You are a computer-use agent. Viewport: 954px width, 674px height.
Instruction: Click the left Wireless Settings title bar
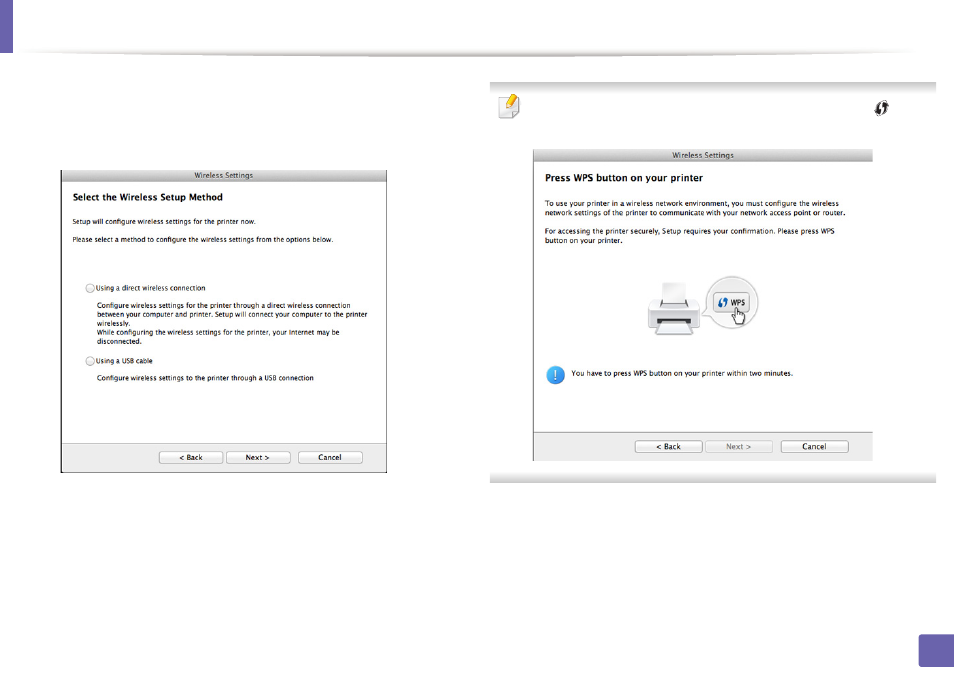224,176
